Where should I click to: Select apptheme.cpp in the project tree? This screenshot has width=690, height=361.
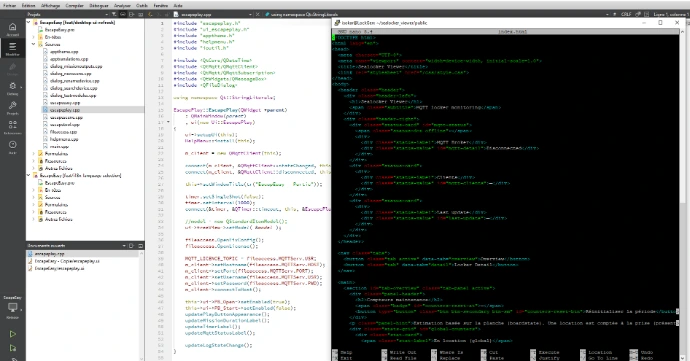(64, 52)
